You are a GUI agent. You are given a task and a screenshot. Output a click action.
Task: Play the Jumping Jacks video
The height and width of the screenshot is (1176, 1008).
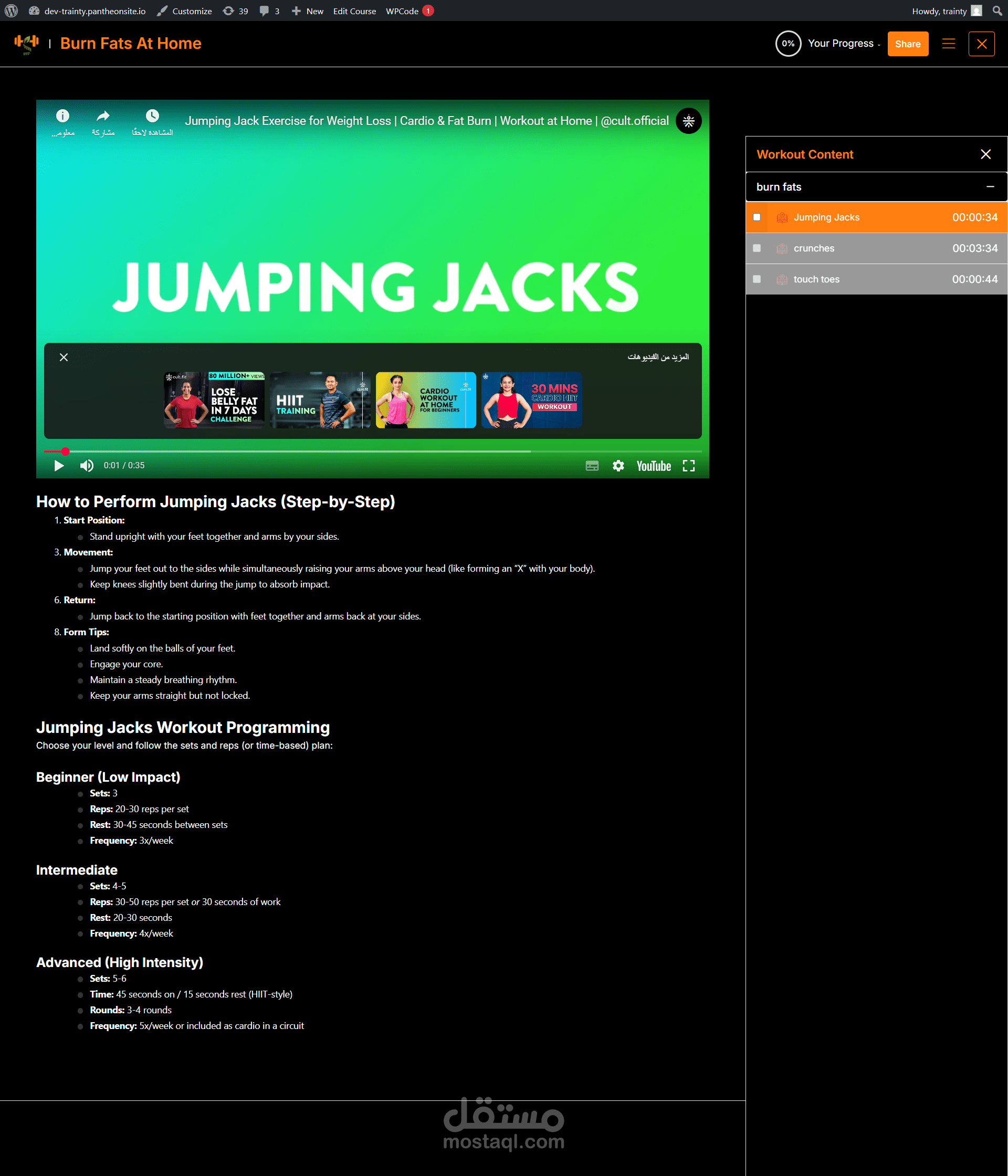(58, 465)
